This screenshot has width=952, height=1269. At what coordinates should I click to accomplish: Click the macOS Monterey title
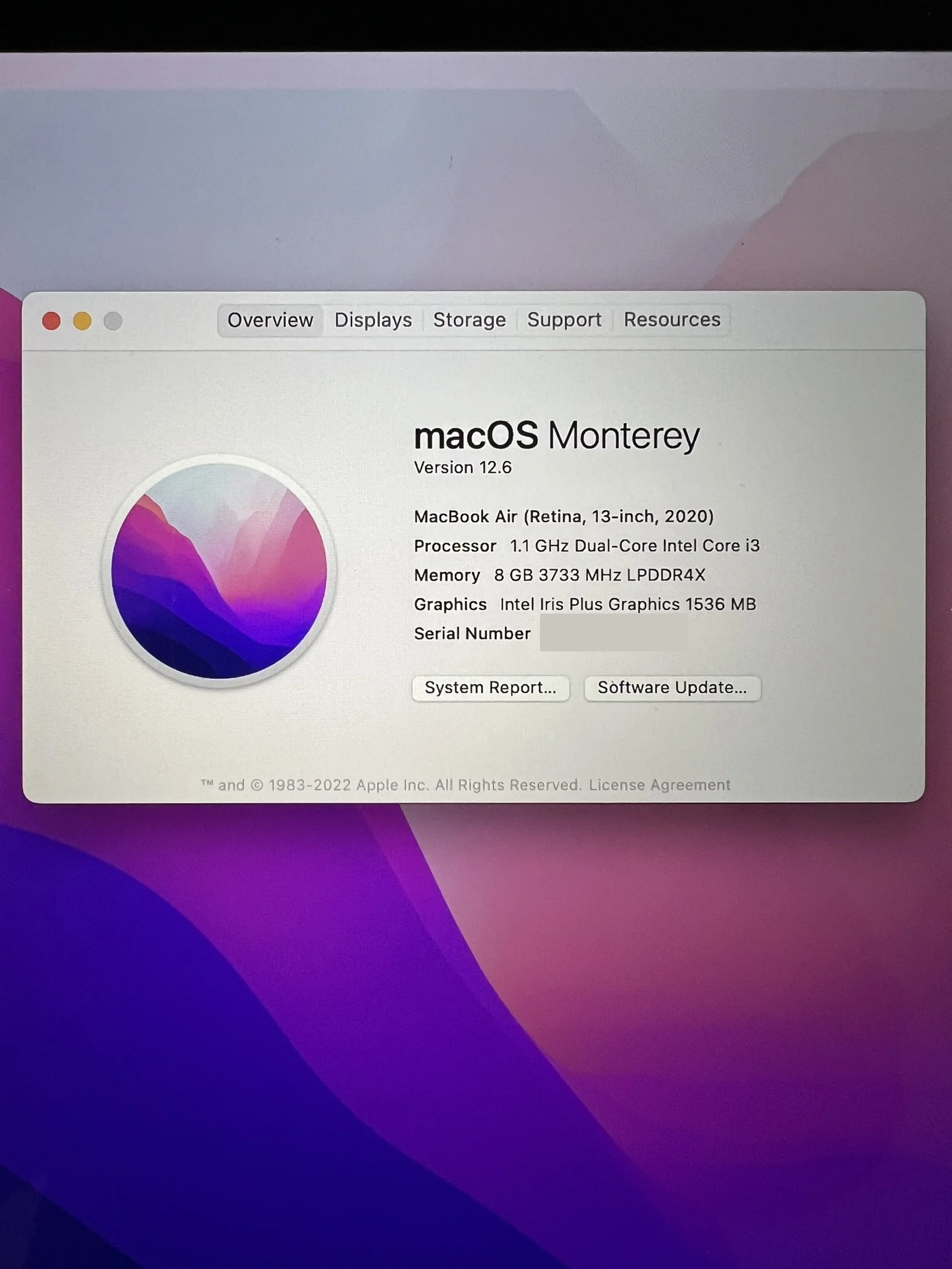[556, 436]
